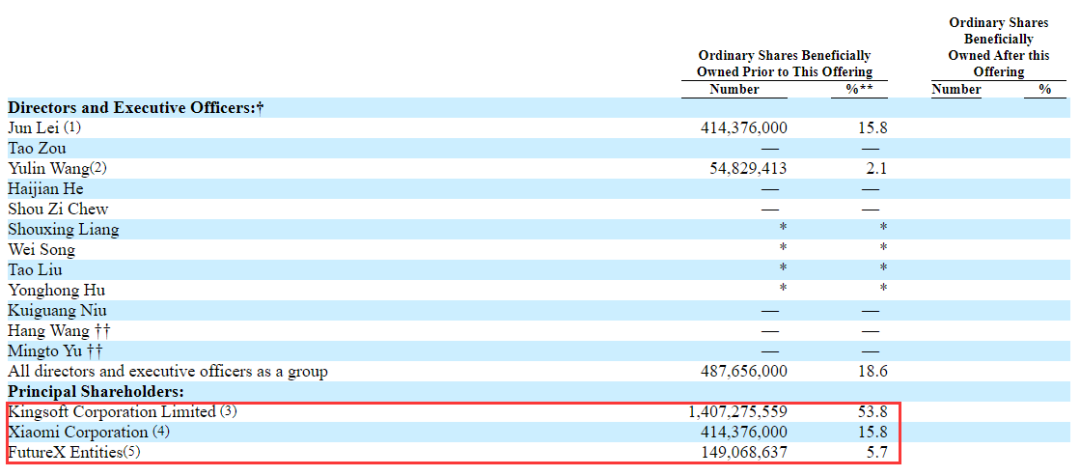1080x476 pixels.
Task: Click the Number header under After this Offering
Action: click(957, 89)
